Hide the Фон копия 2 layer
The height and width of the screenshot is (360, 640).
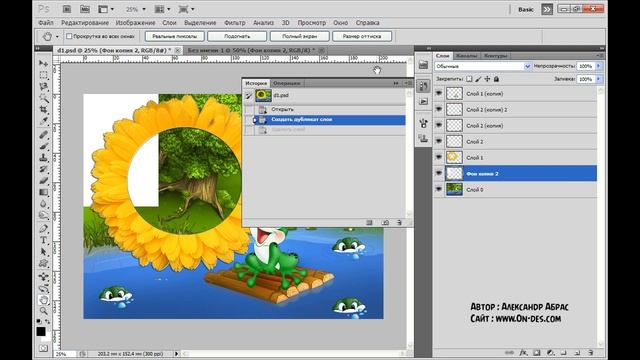(439, 173)
